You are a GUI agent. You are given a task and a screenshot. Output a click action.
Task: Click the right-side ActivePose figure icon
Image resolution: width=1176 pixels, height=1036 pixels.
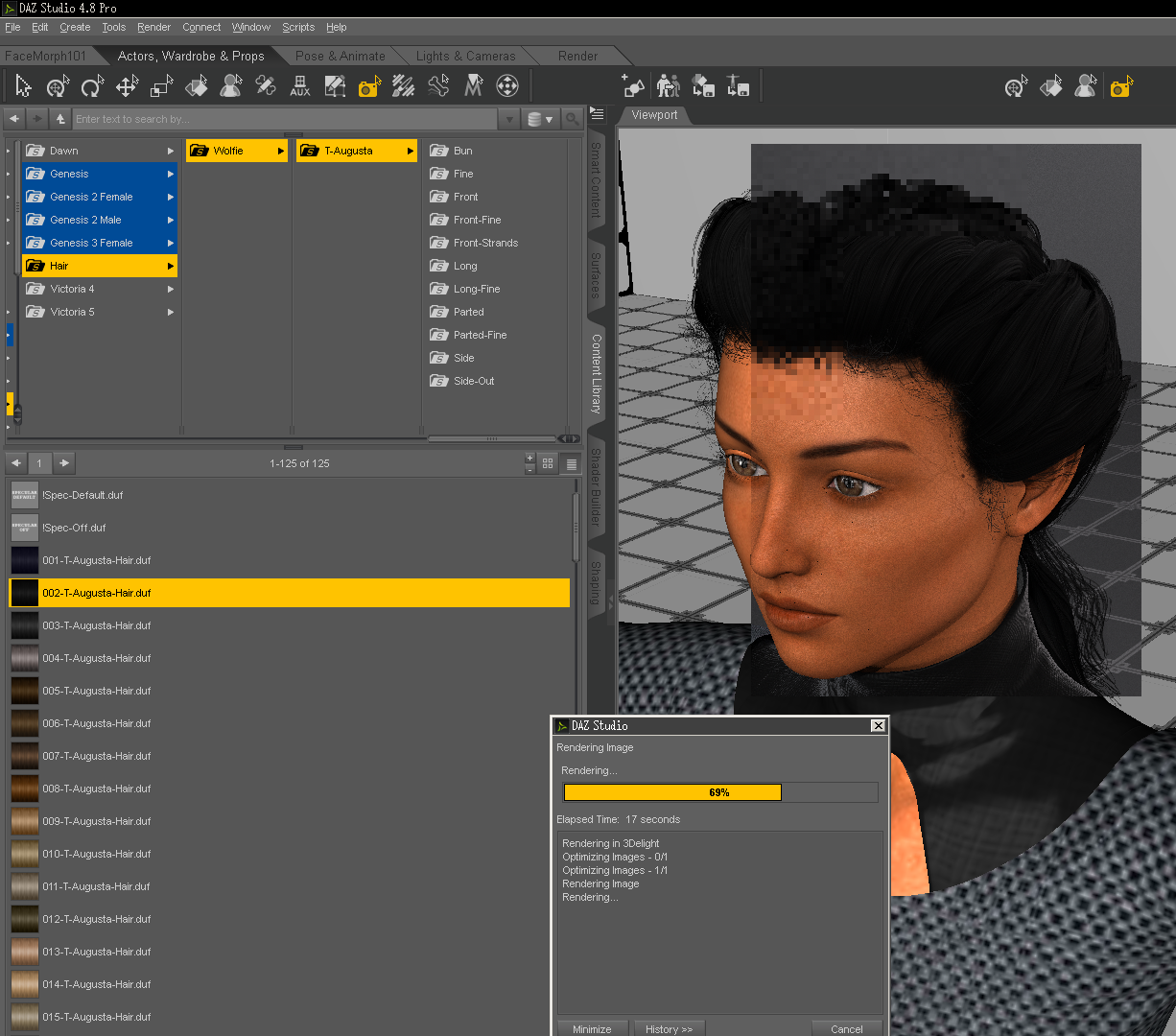[x=1086, y=87]
